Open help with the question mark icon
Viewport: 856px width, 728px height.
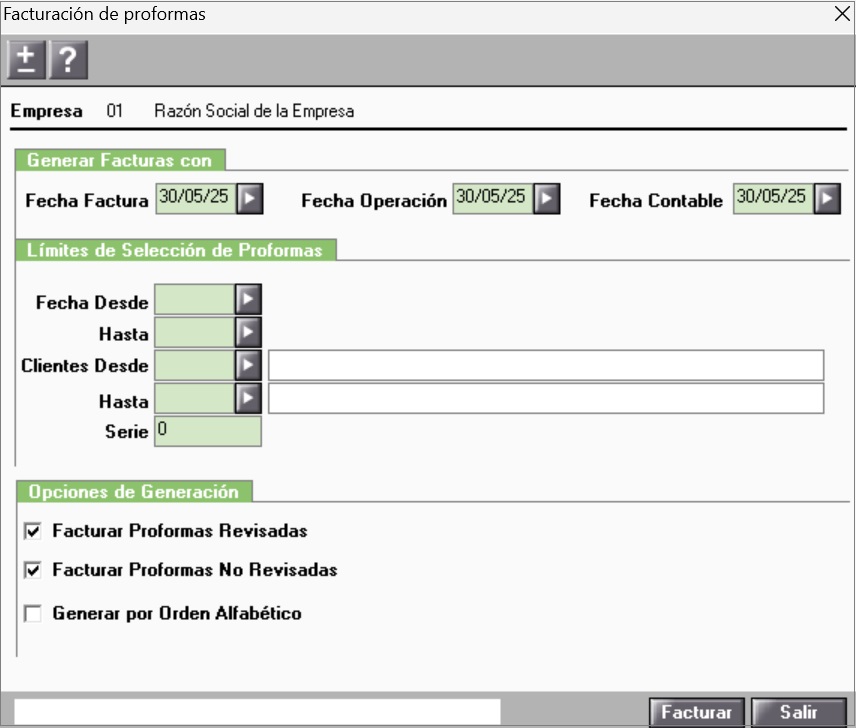(68, 61)
